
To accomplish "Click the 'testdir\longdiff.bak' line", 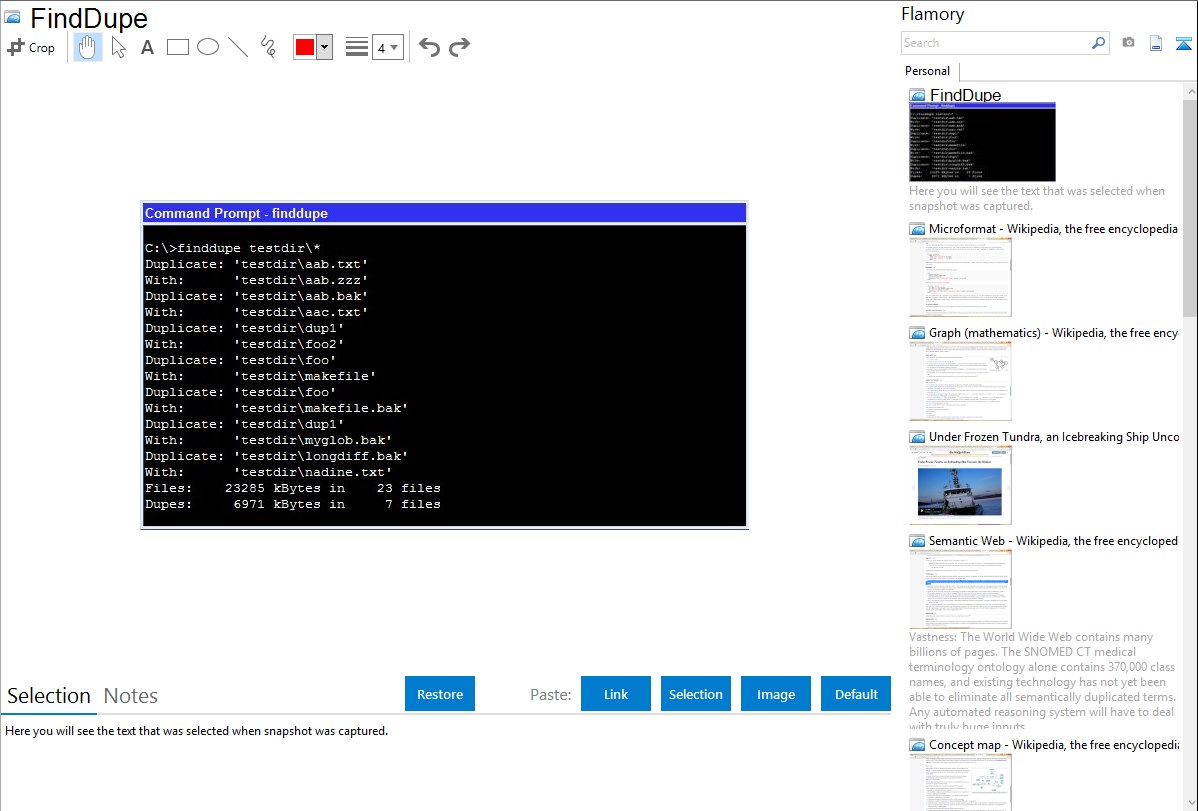I will pos(277,456).
